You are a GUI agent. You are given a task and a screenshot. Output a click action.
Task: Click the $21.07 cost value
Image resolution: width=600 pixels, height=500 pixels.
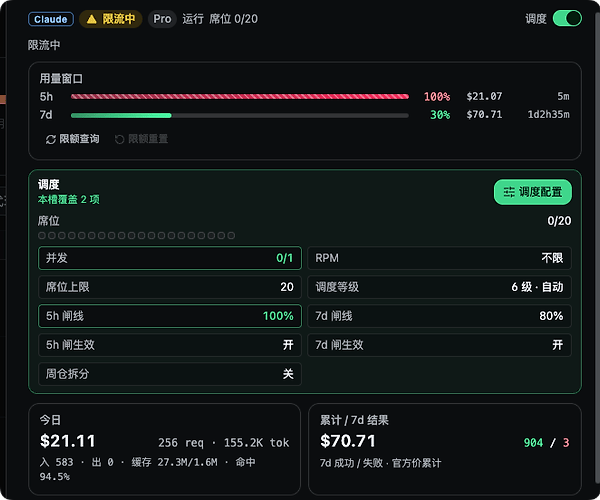point(484,96)
